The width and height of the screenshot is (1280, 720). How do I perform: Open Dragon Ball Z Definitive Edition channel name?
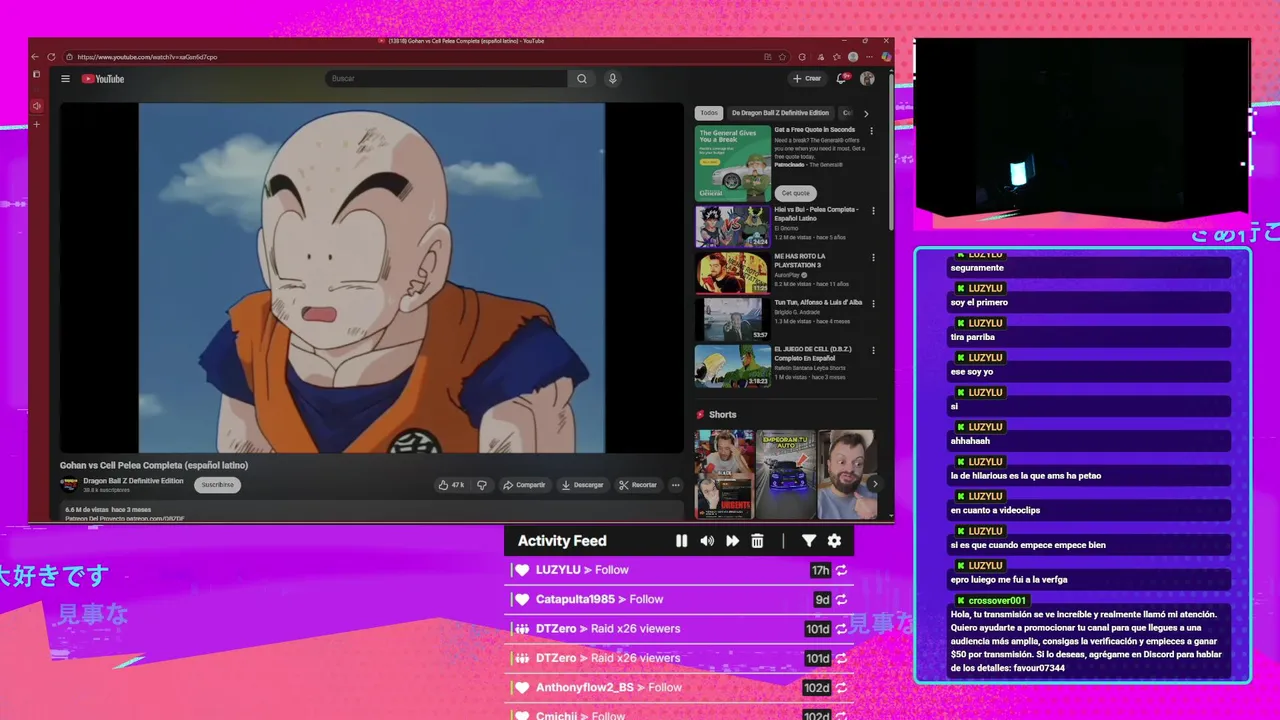point(133,481)
